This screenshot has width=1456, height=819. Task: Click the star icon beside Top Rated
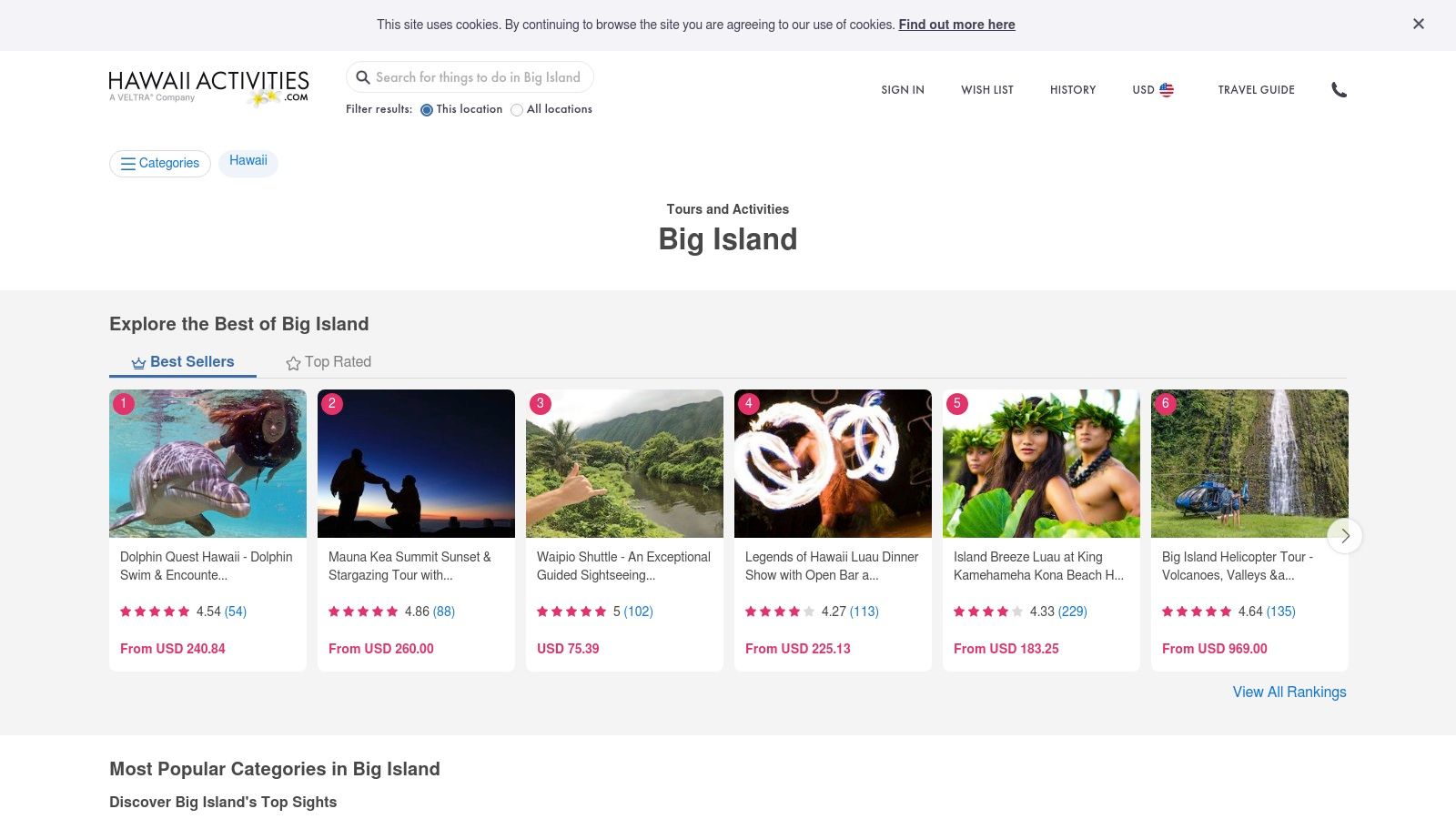coord(293,363)
